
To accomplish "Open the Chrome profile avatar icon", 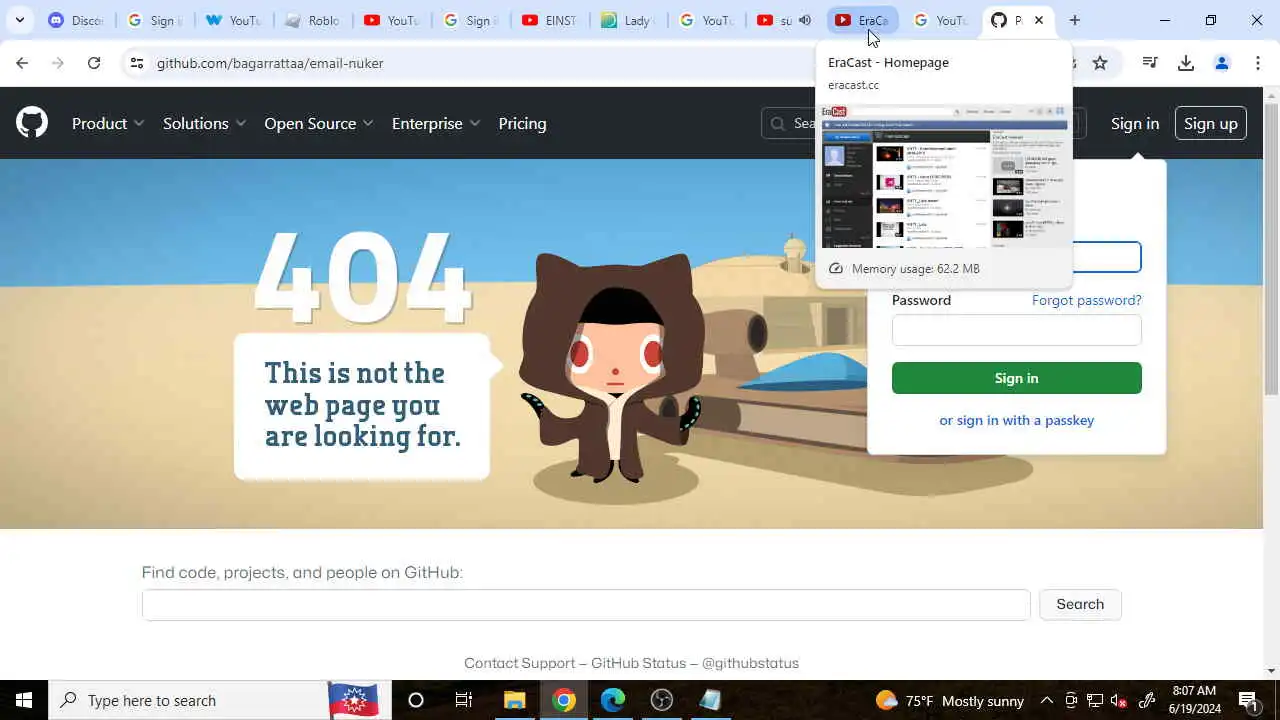I will (x=1222, y=63).
